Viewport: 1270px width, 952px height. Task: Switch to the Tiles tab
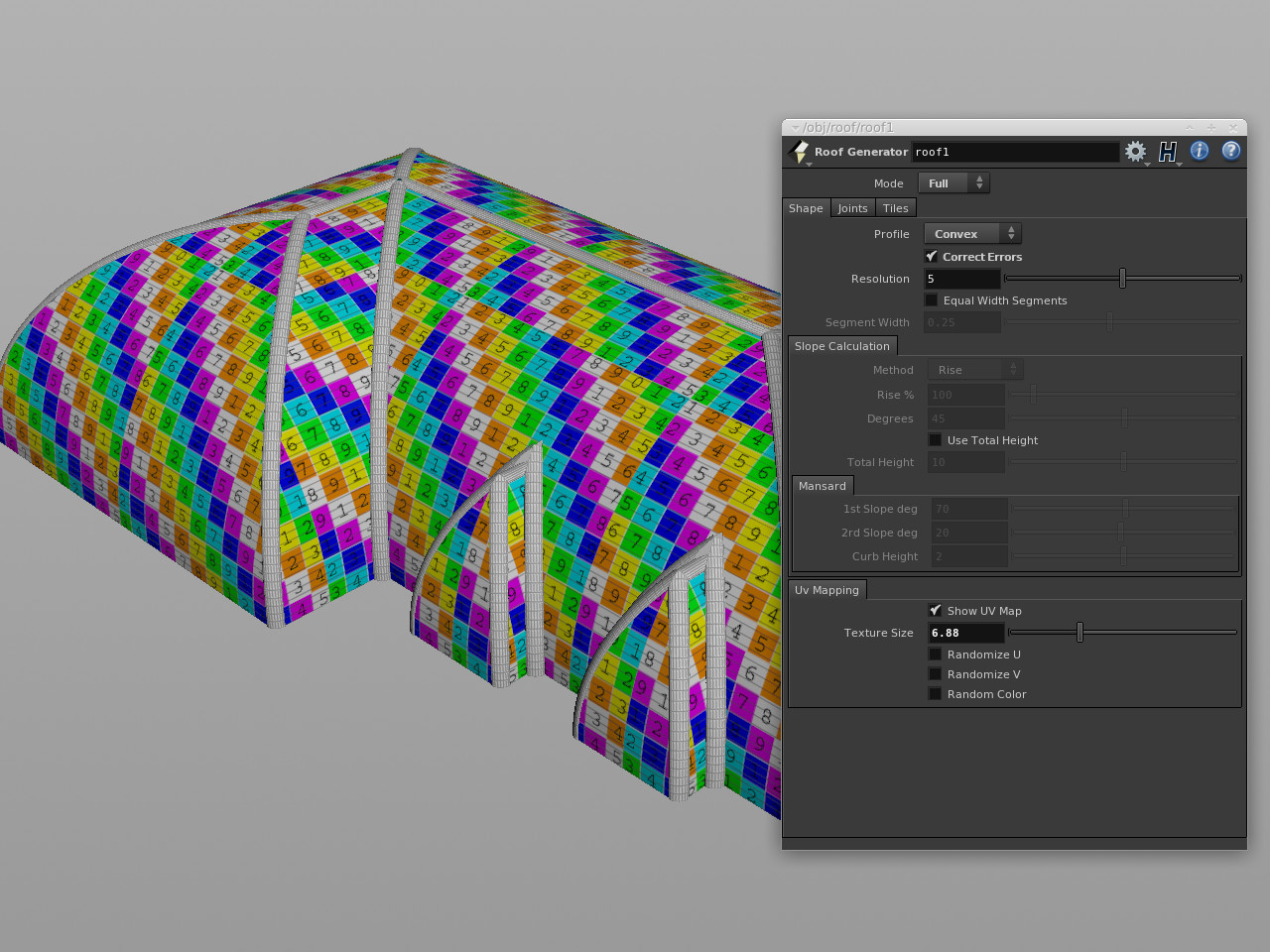pyautogui.click(x=895, y=208)
